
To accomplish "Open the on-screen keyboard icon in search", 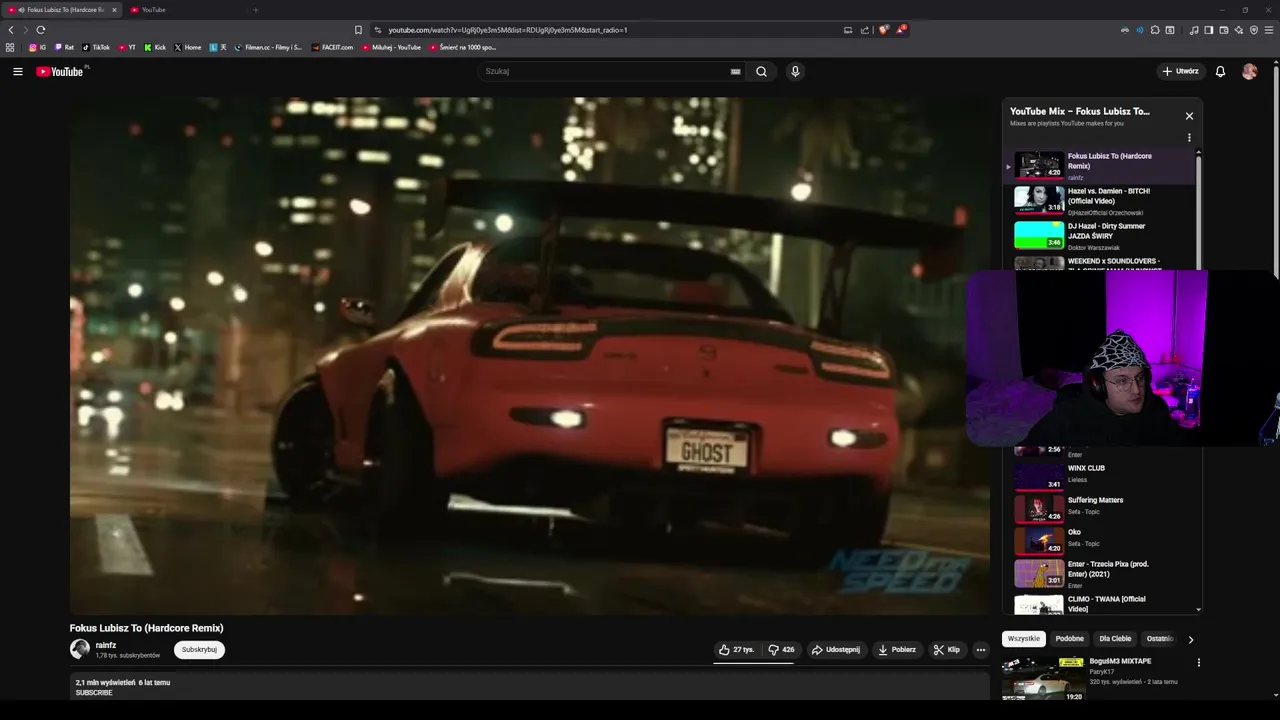I will pos(735,71).
